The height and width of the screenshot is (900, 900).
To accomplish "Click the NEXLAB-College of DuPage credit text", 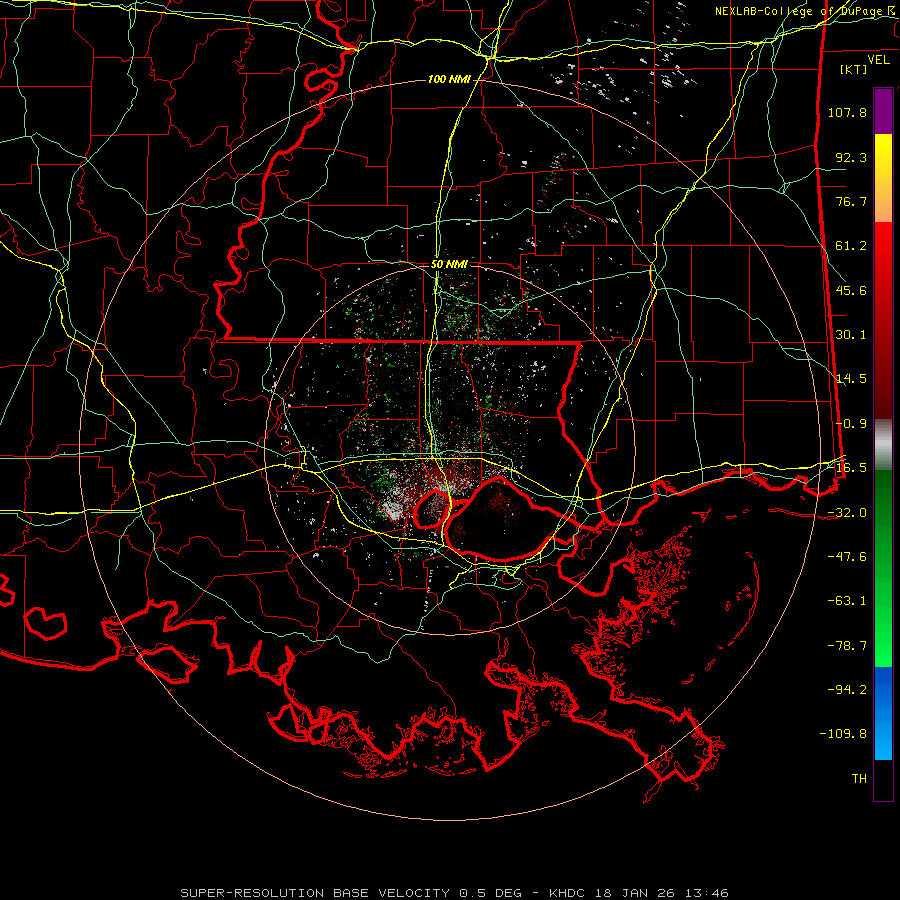I will tap(804, 11).
